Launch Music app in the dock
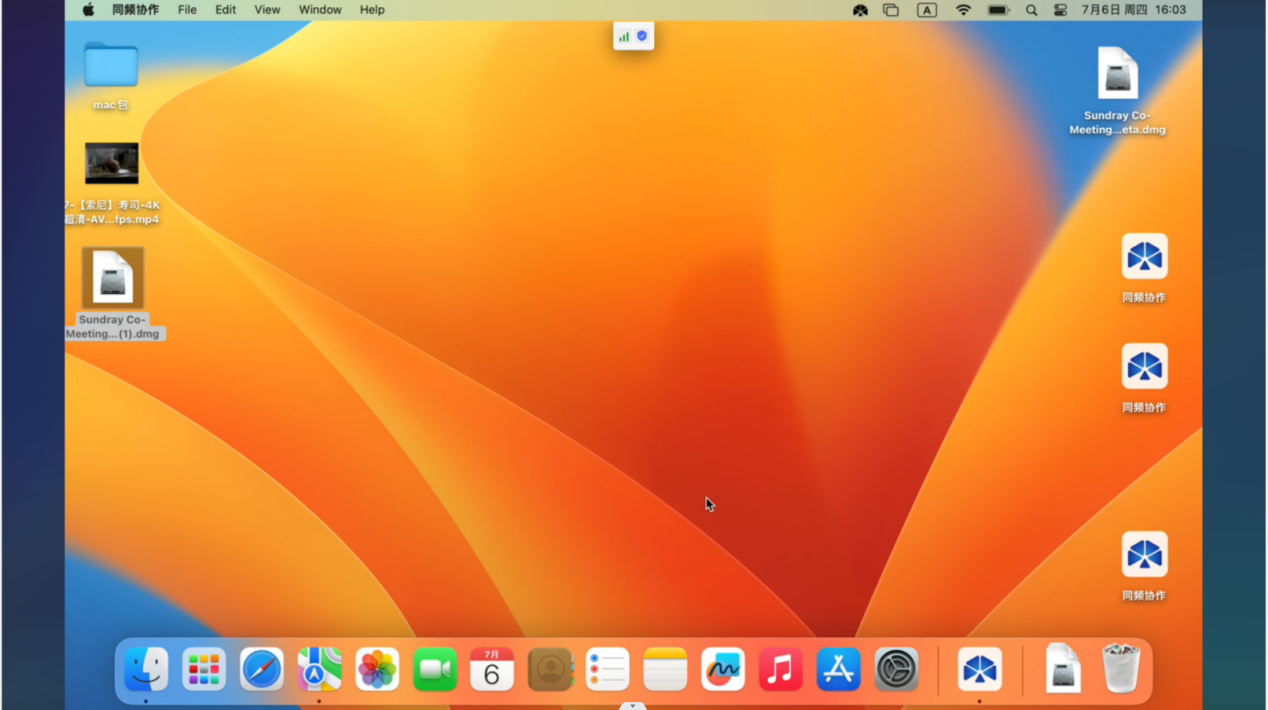Viewport: 1268px width, 710px height. (x=780, y=669)
